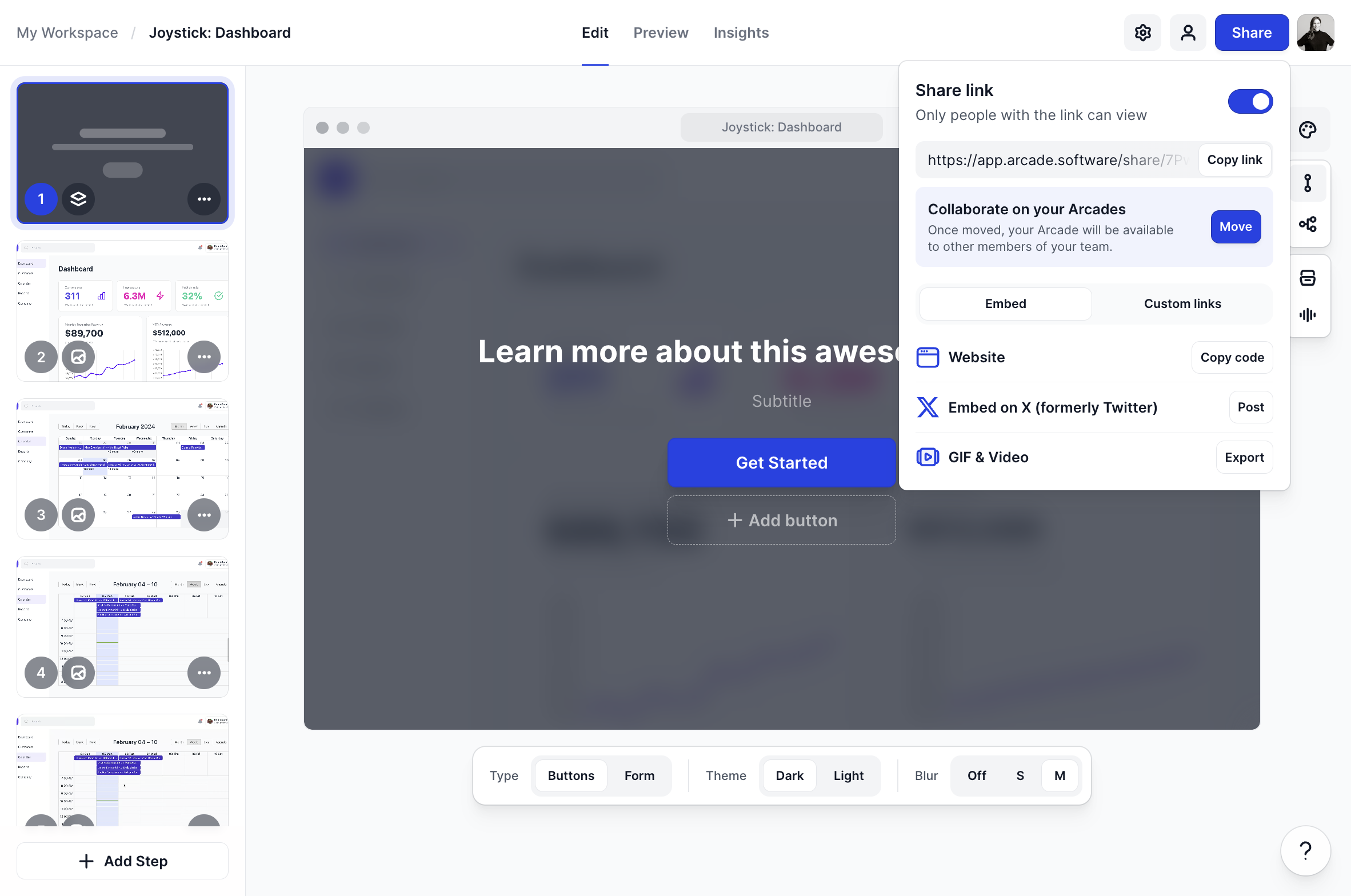
Task: Click the share network icon in right sidebar
Action: (1308, 223)
